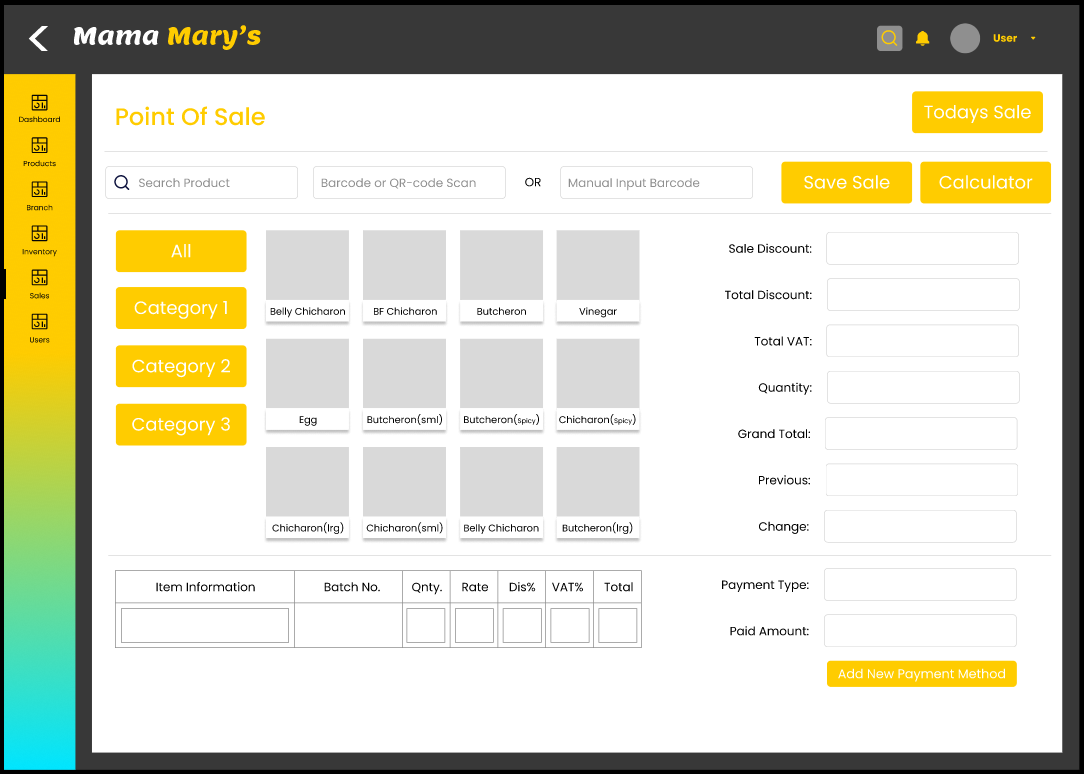Select Category 3 filter

pos(181,425)
